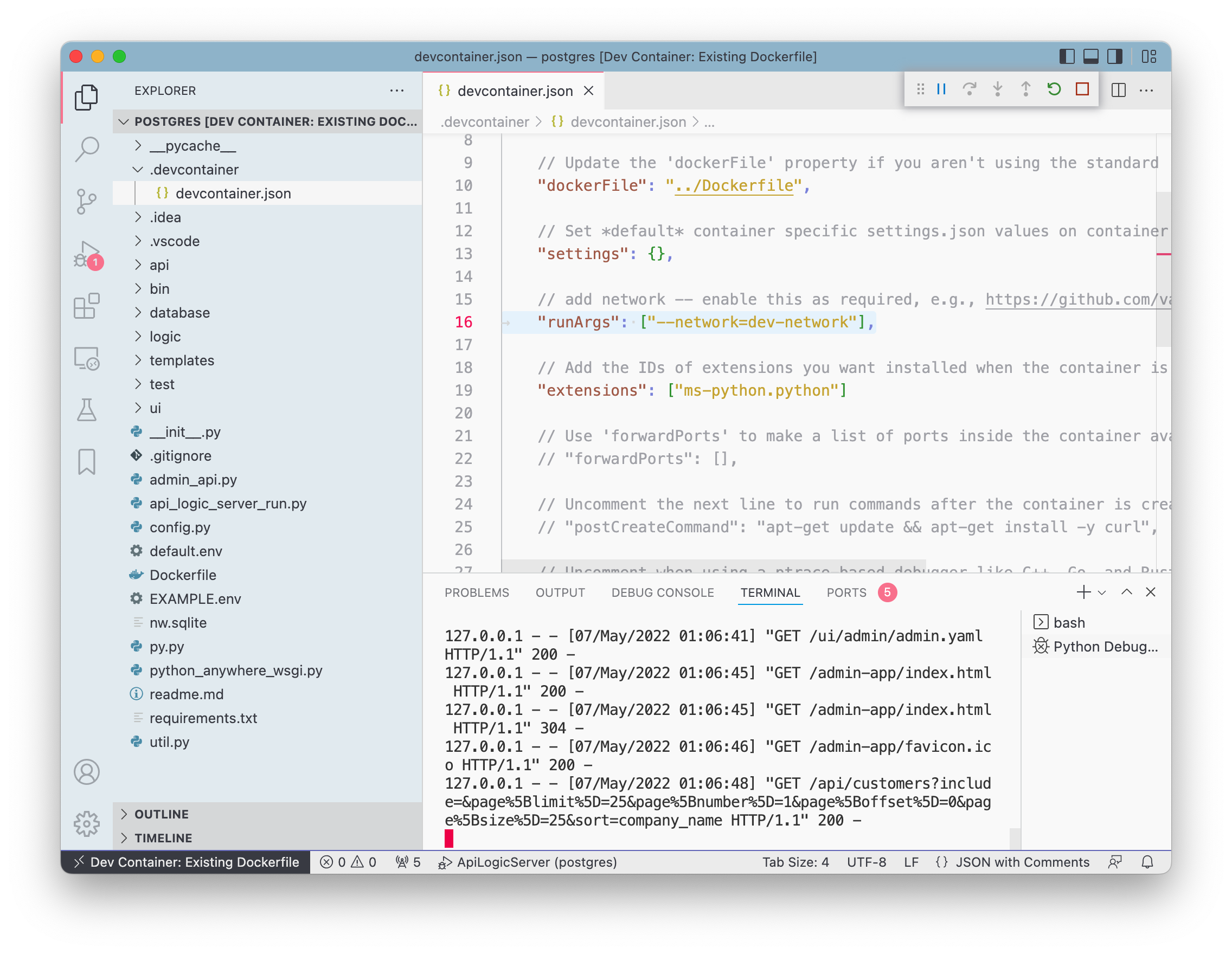The image size is (1232, 954).
Task: Select the bash terminal instance
Action: point(1096,622)
